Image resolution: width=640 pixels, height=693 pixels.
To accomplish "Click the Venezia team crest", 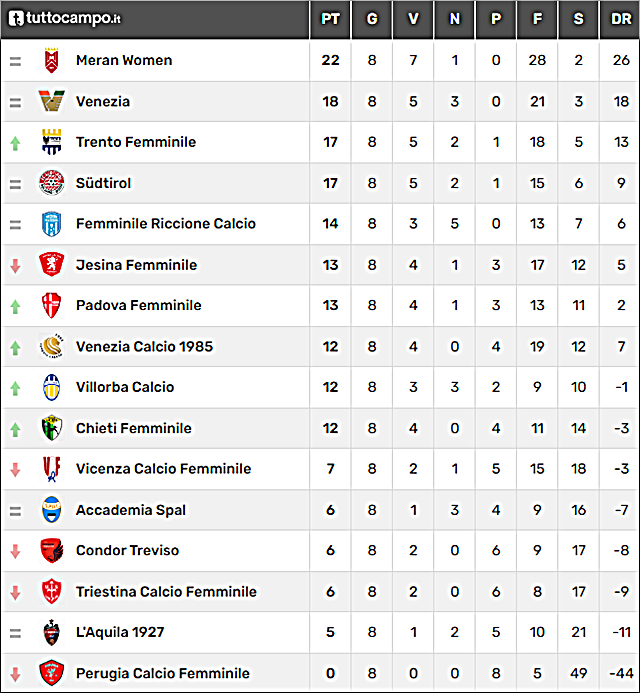I will coord(52,101).
